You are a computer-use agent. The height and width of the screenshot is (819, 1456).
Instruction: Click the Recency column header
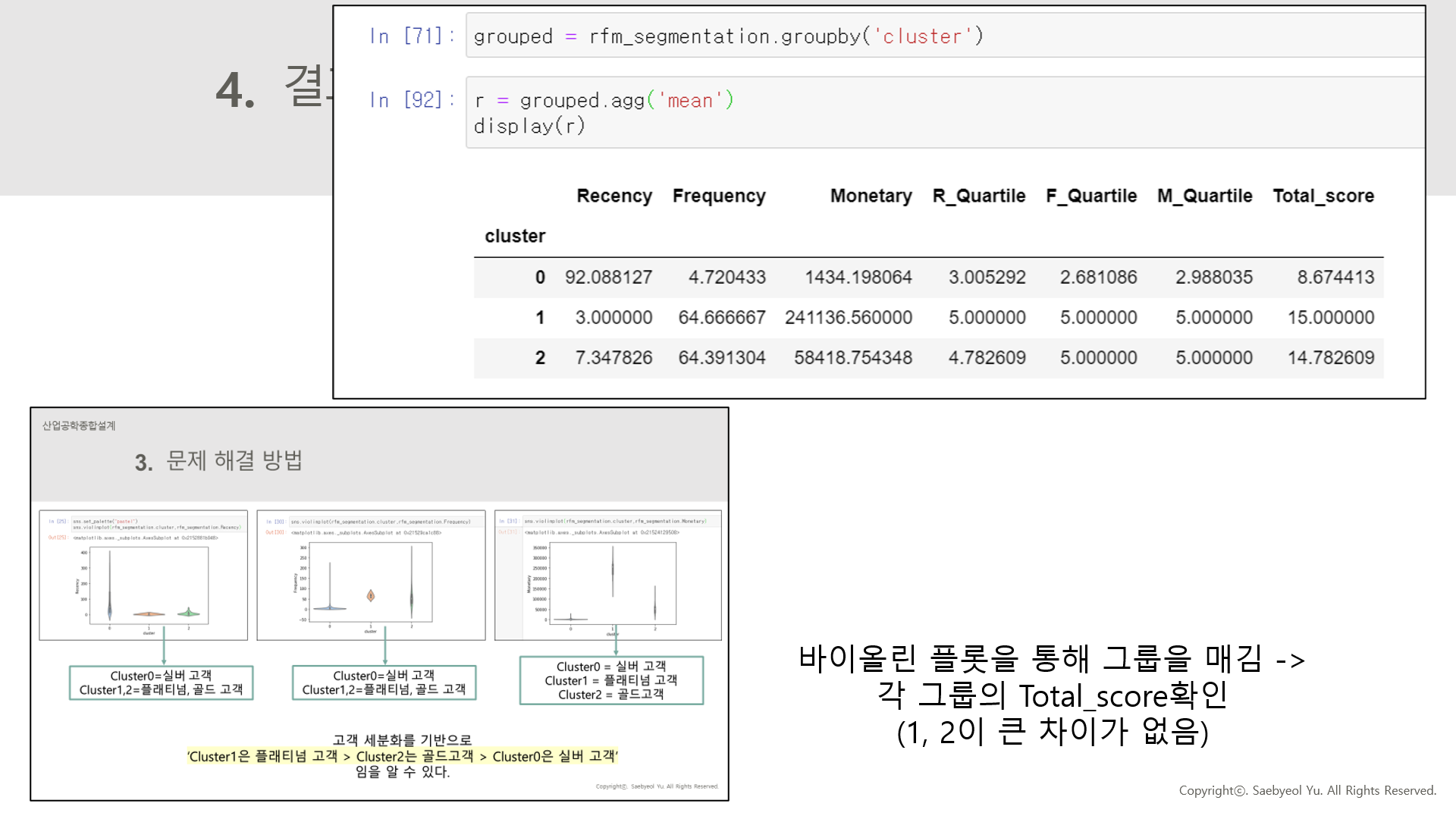click(614, 196)
